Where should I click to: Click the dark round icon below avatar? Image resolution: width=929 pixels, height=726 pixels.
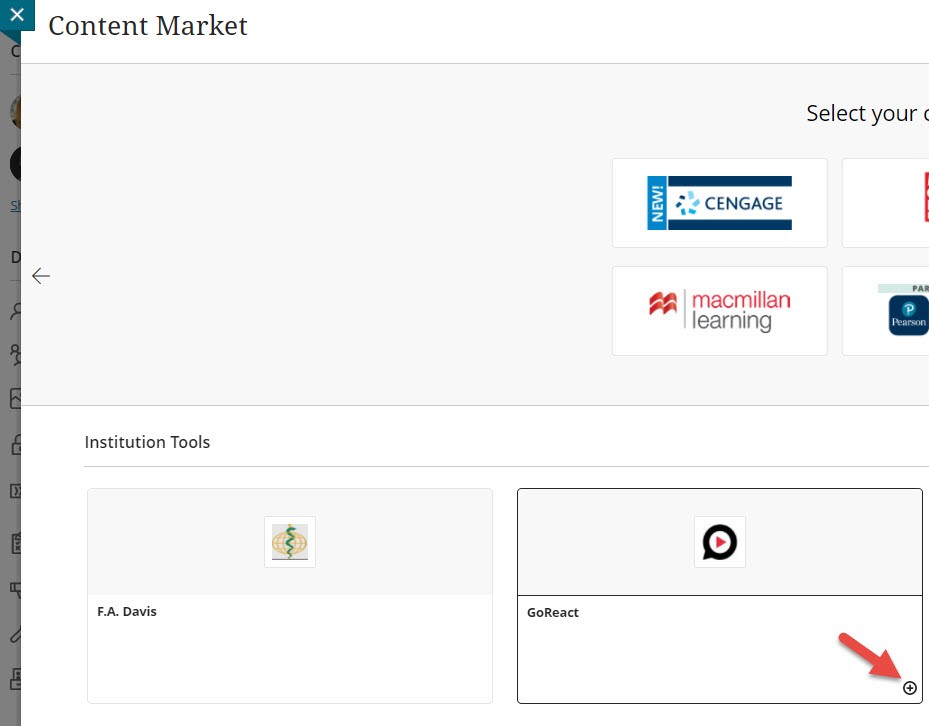15,163
